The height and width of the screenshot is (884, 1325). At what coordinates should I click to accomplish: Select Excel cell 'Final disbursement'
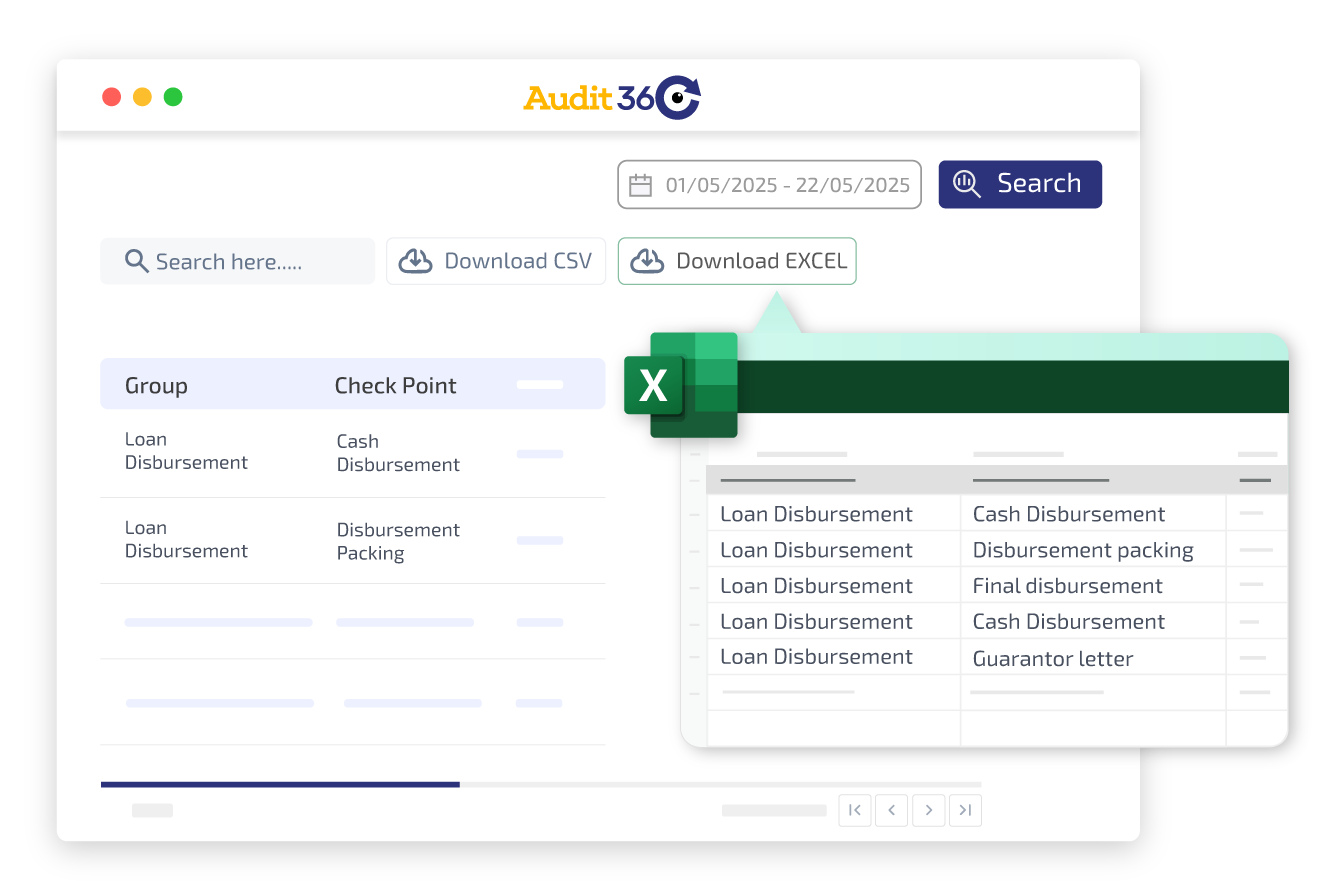coord(1093,586)
